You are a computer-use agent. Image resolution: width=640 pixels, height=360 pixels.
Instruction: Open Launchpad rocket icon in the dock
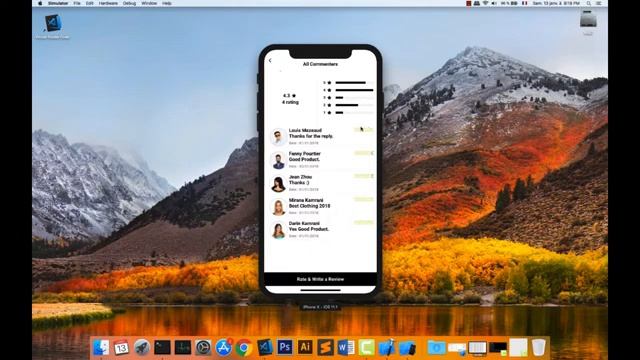142,347
